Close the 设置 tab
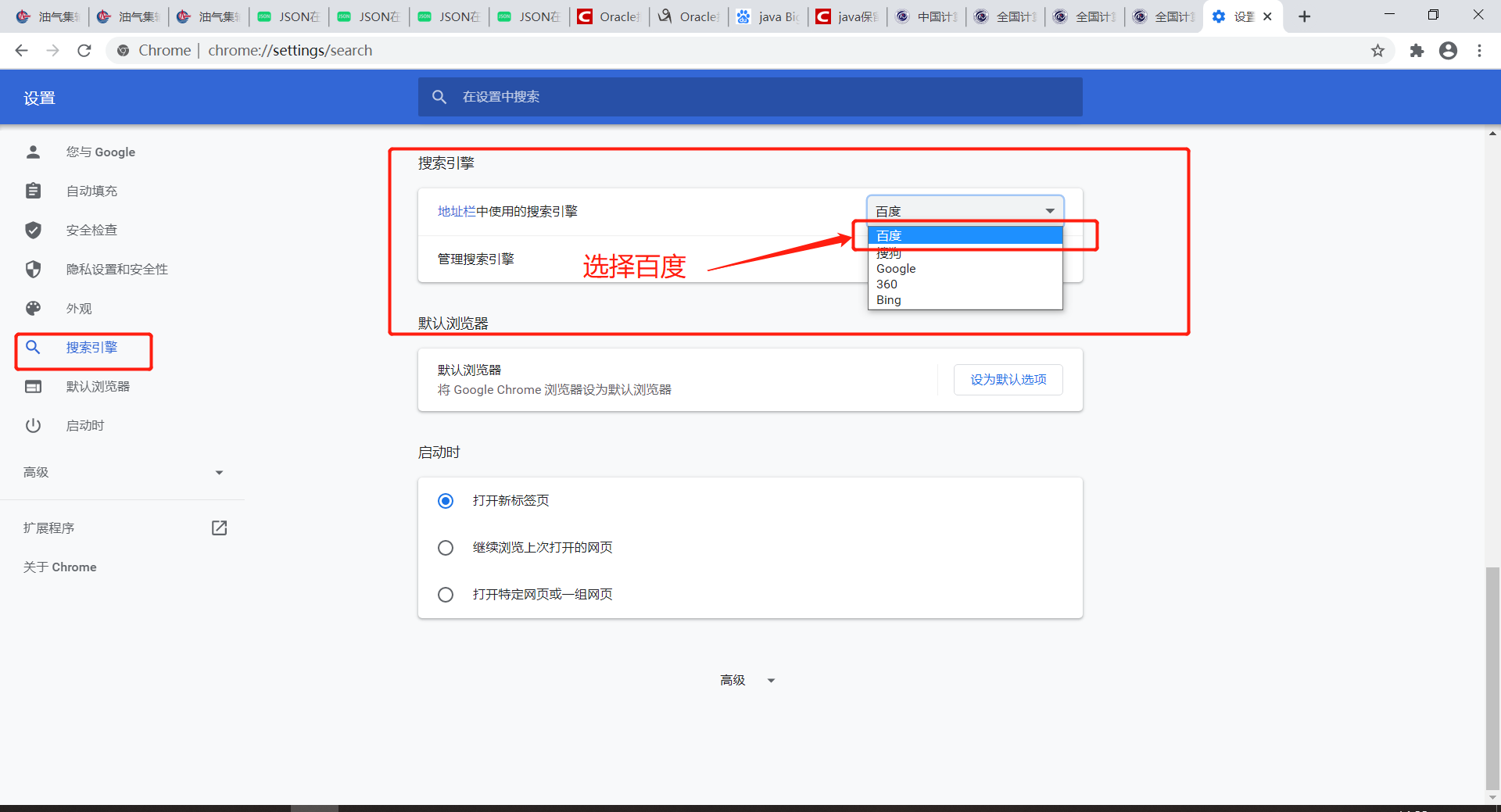 pos(1267,16)
